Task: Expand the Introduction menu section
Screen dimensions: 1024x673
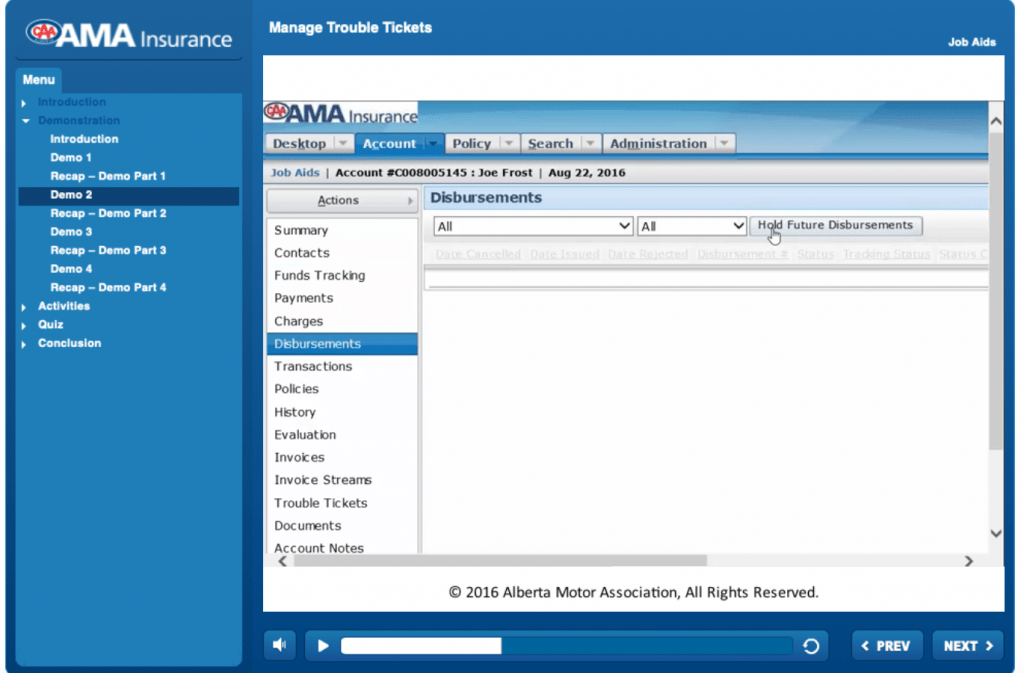Action: coord(24,103)
